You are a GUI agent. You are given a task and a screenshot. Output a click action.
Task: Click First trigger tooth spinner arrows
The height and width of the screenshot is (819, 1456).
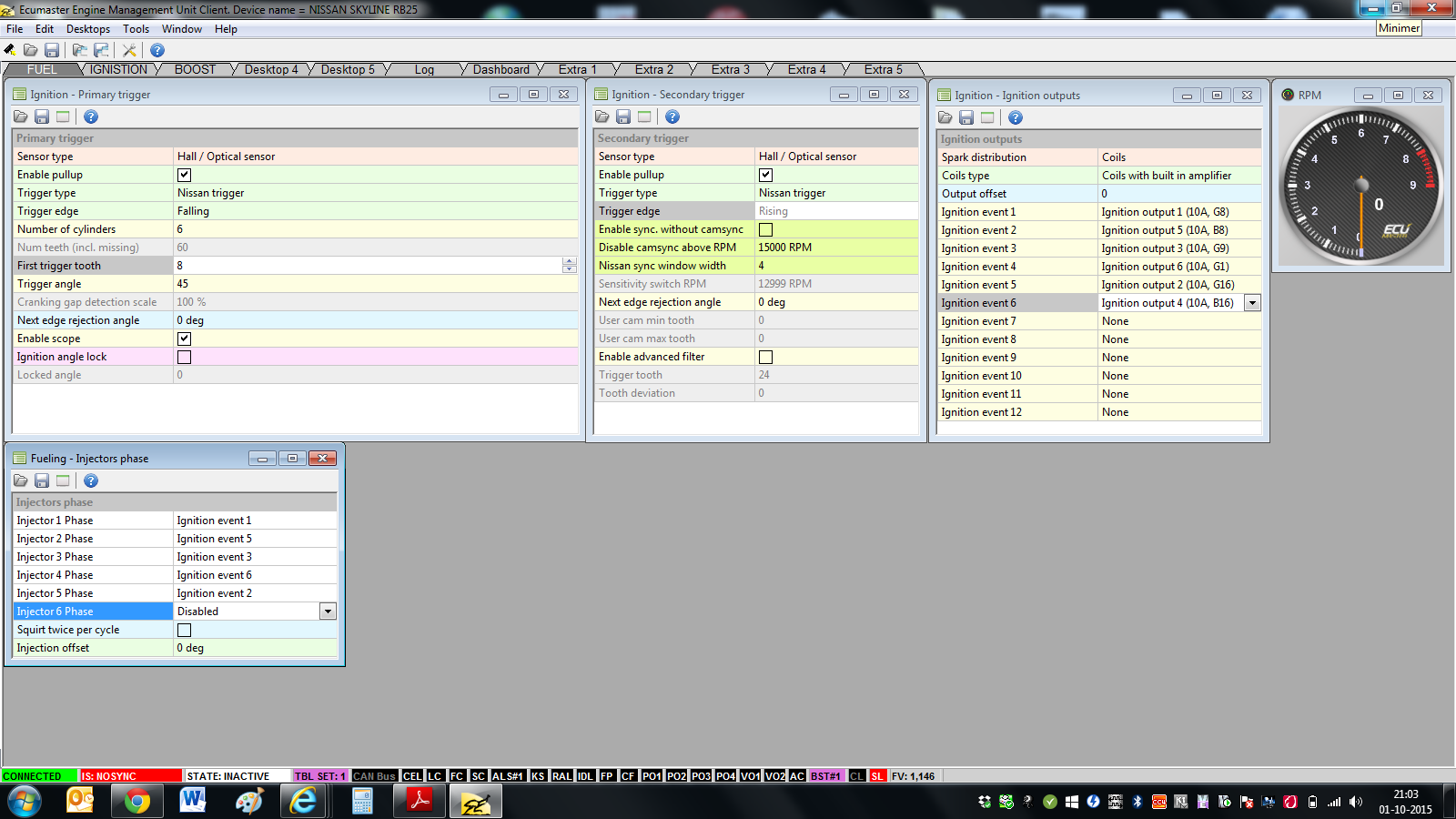pyautogui.click(x=569, y=266)
